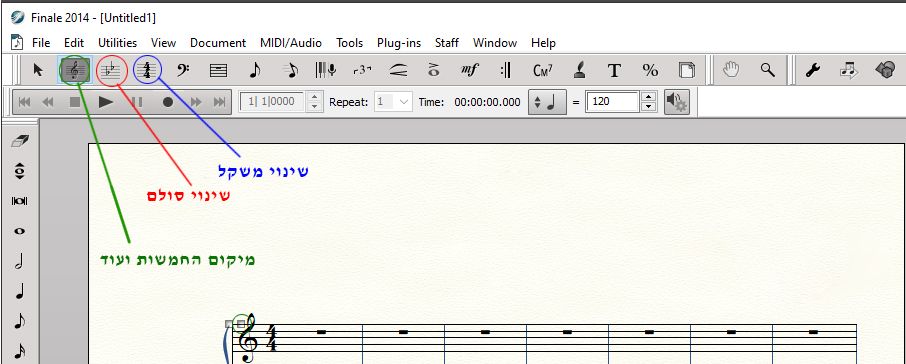Screen dimensions: 906x364
Task: Select the Tuplet tool
Action: [362, 70]
